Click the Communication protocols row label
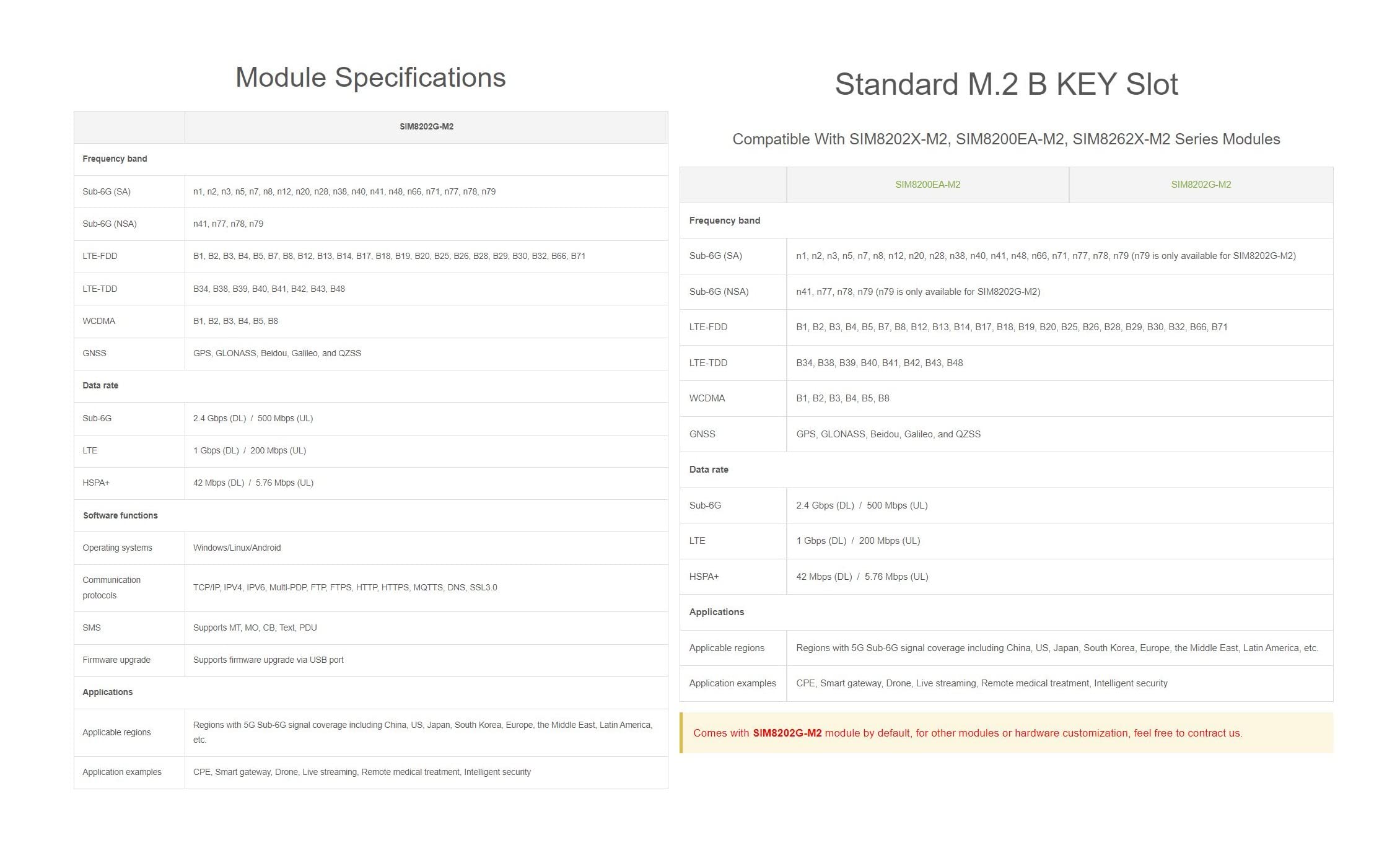Screen dimensions: 1400x866 112,587
